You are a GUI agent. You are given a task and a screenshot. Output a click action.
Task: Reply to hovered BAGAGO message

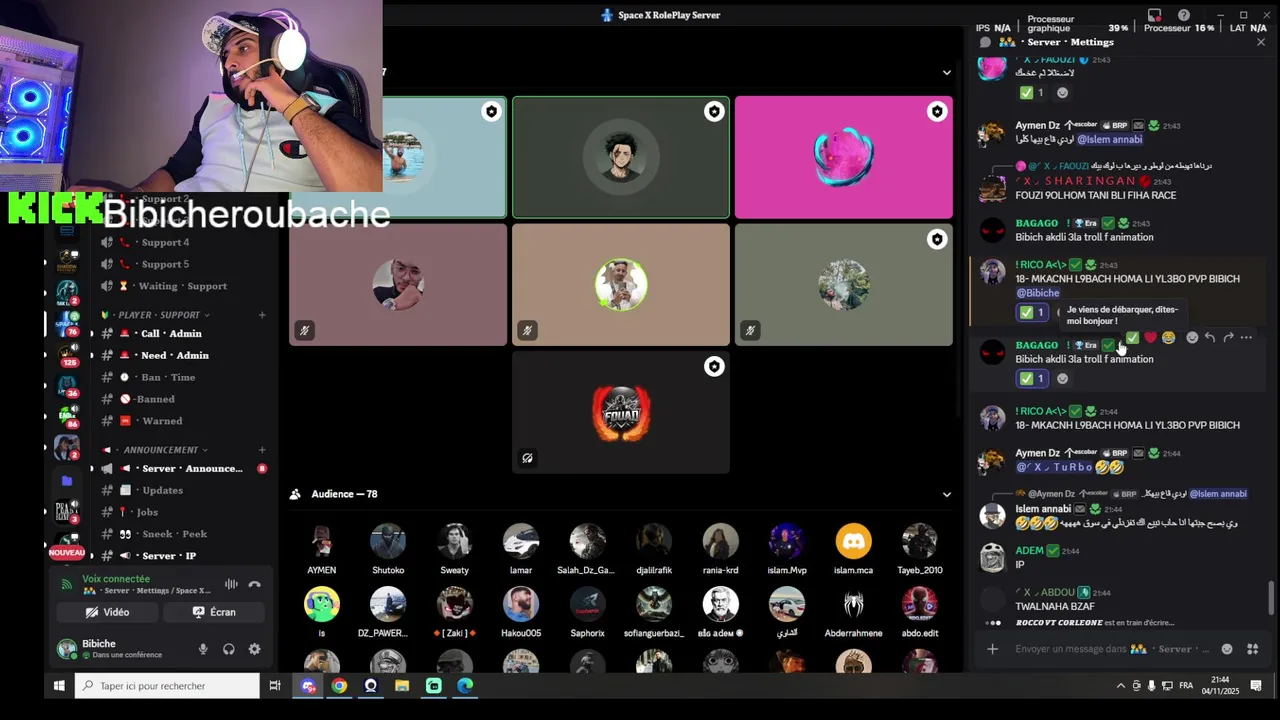(x=1209, y=338)
